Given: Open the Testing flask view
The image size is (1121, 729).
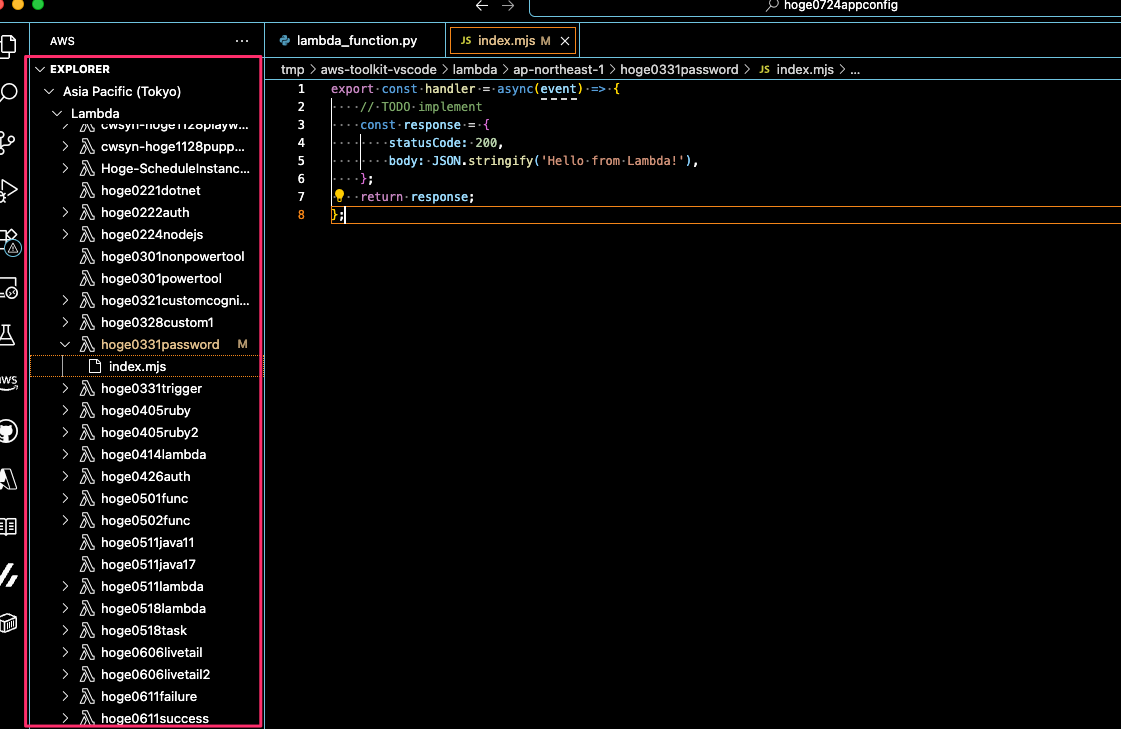Looking at the screenshot, I should point(8,335).
